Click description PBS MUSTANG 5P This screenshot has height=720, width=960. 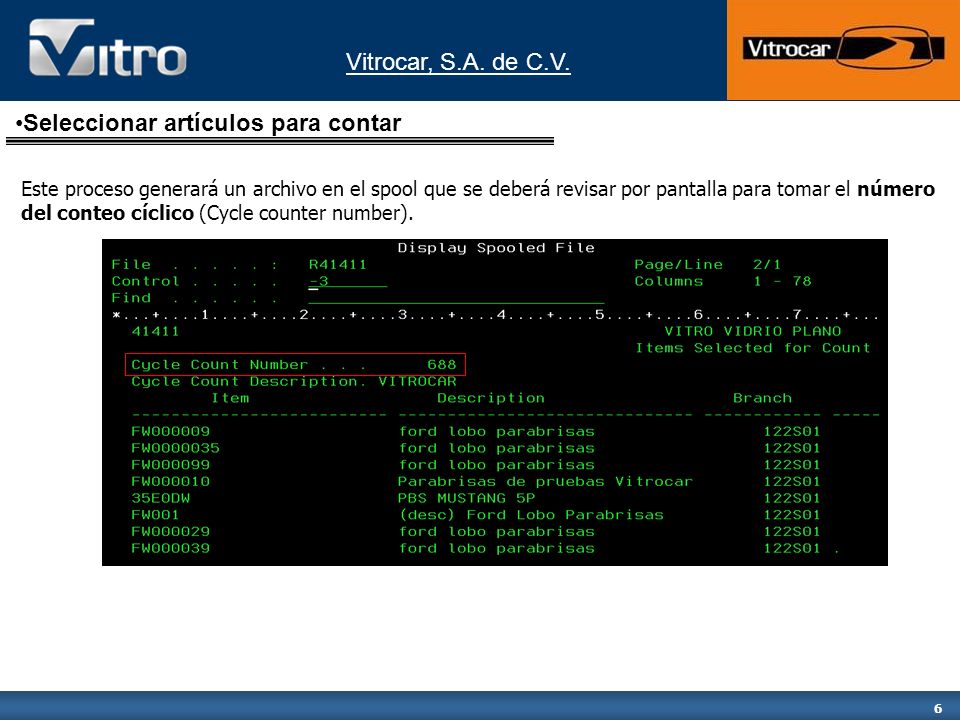click(x=467, y=498)
